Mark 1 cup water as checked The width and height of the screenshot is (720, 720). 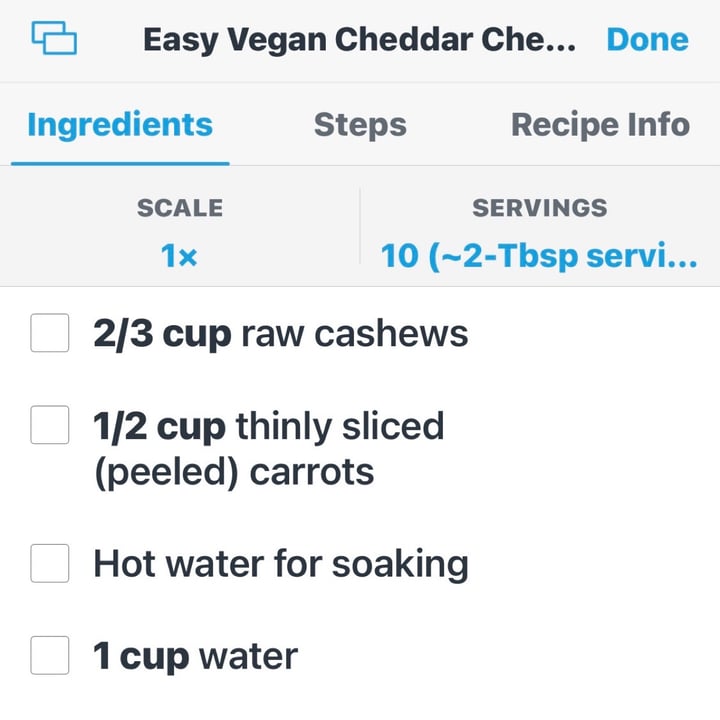[x=50, y=655]
